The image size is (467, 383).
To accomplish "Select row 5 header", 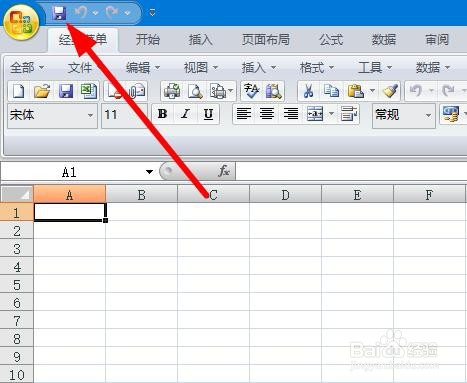I will [x=17, y=284].
